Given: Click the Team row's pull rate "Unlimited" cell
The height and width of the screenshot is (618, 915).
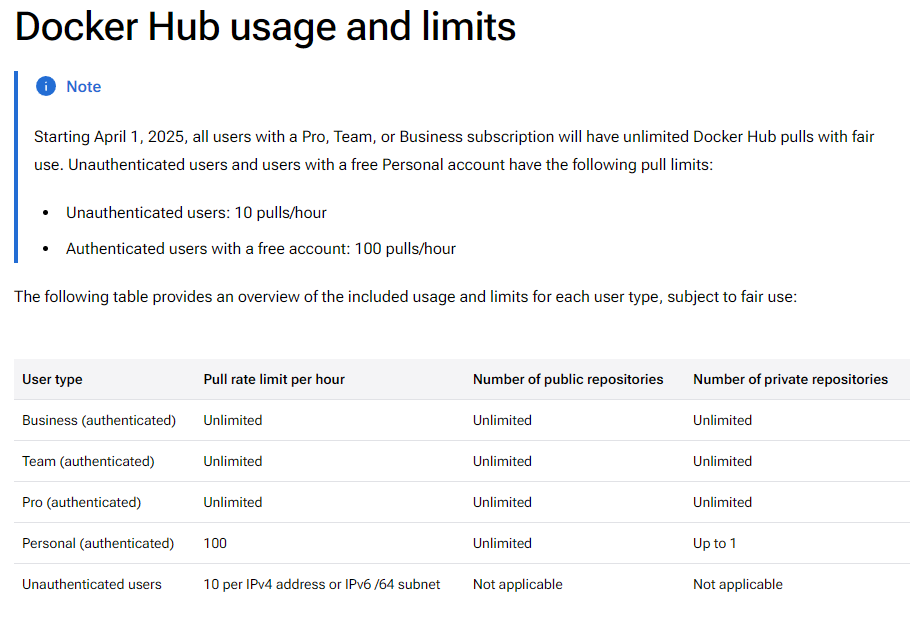Looking at the screenshot, I should point(232,461).
